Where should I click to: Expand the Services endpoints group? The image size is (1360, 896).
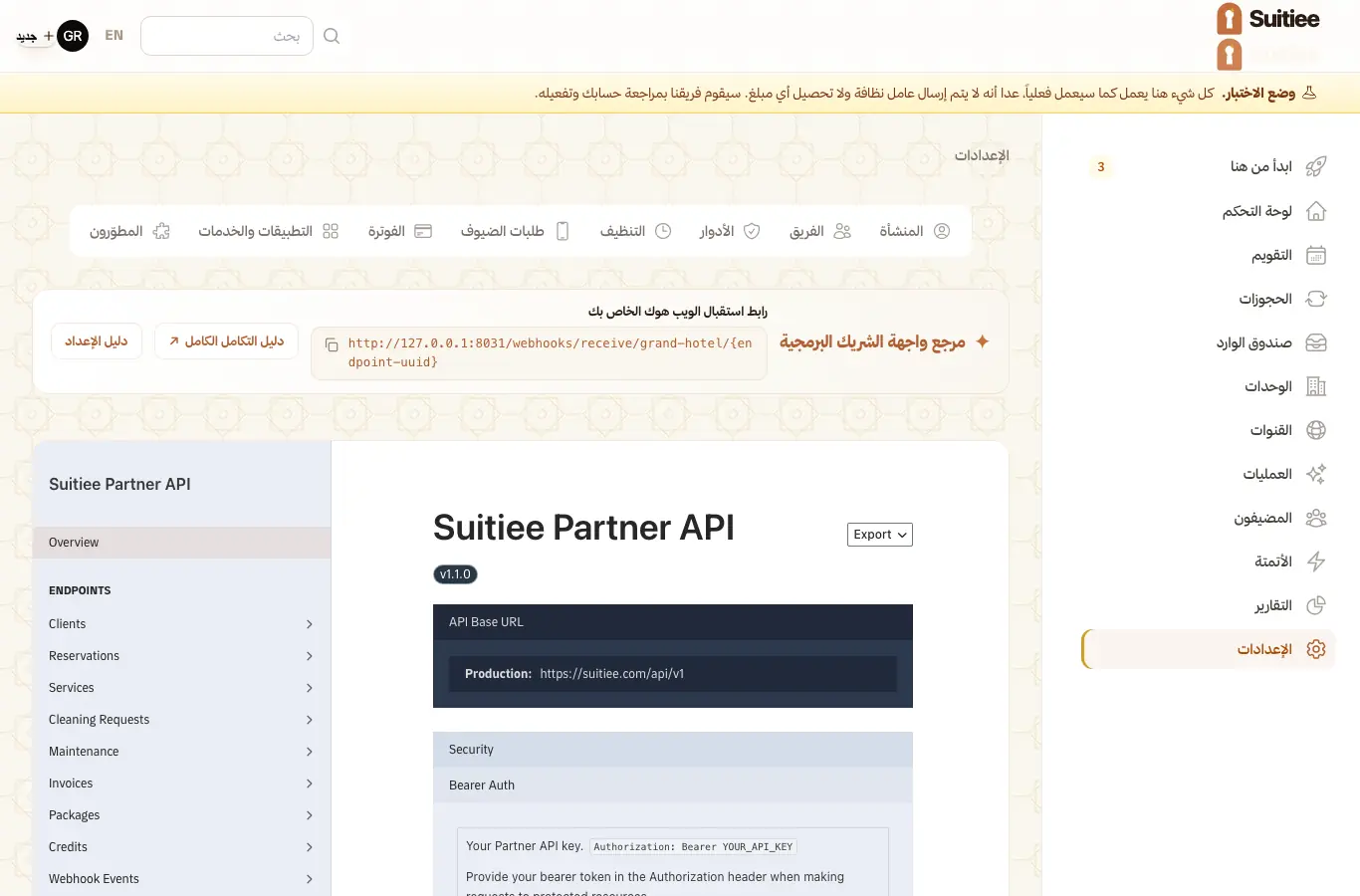[x=181, y=688]
